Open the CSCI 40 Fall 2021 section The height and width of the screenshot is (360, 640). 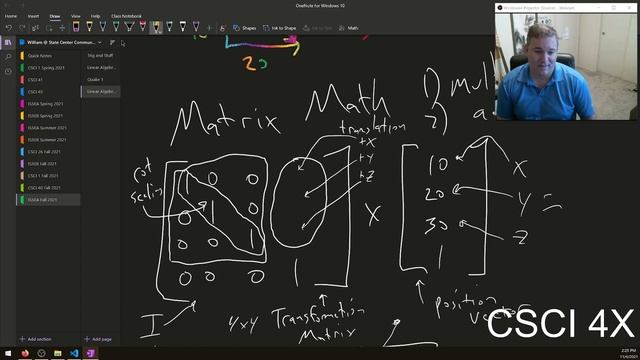coord(48,188)
